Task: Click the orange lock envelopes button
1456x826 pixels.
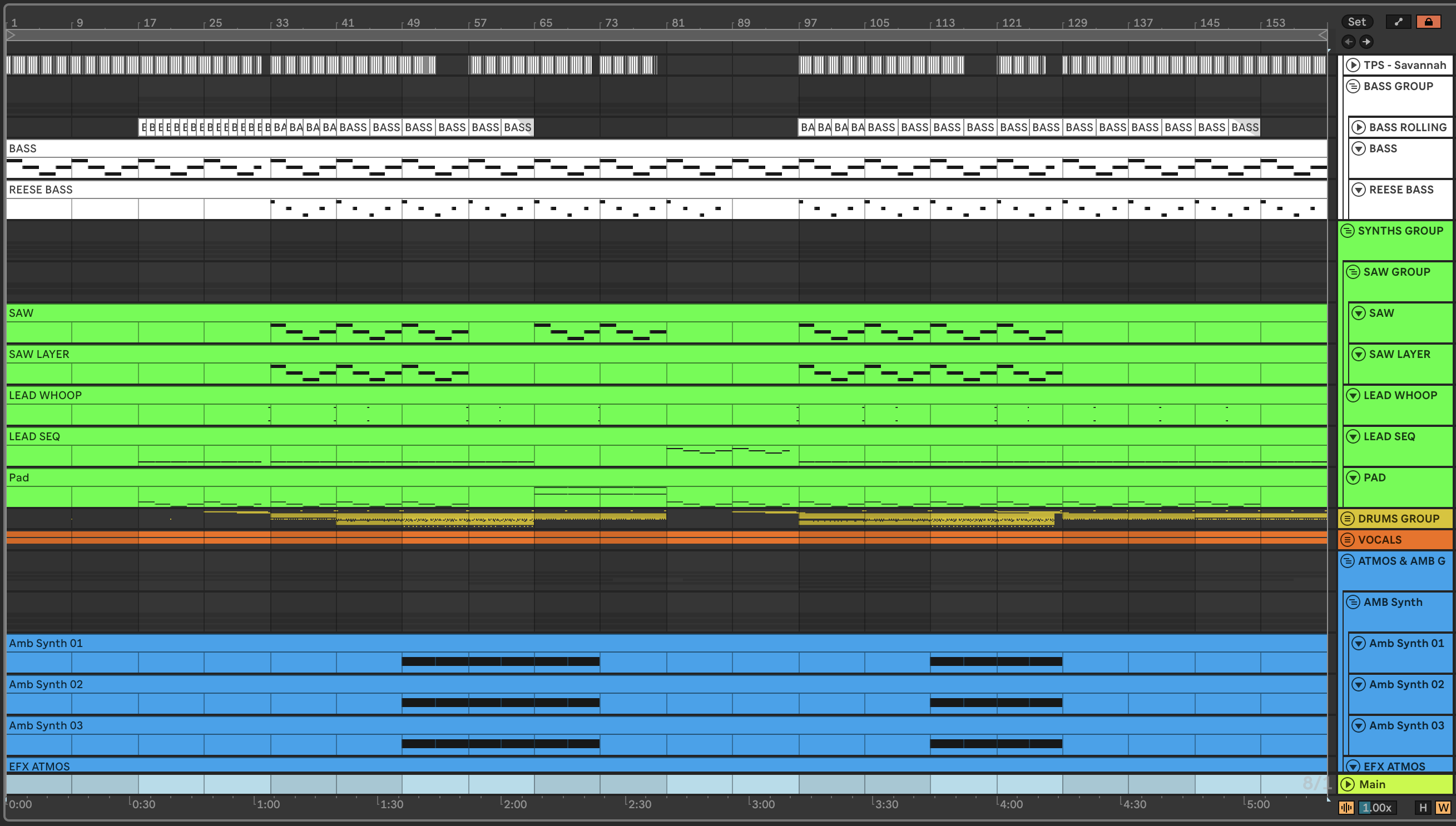Action: tap(1428, 22)
